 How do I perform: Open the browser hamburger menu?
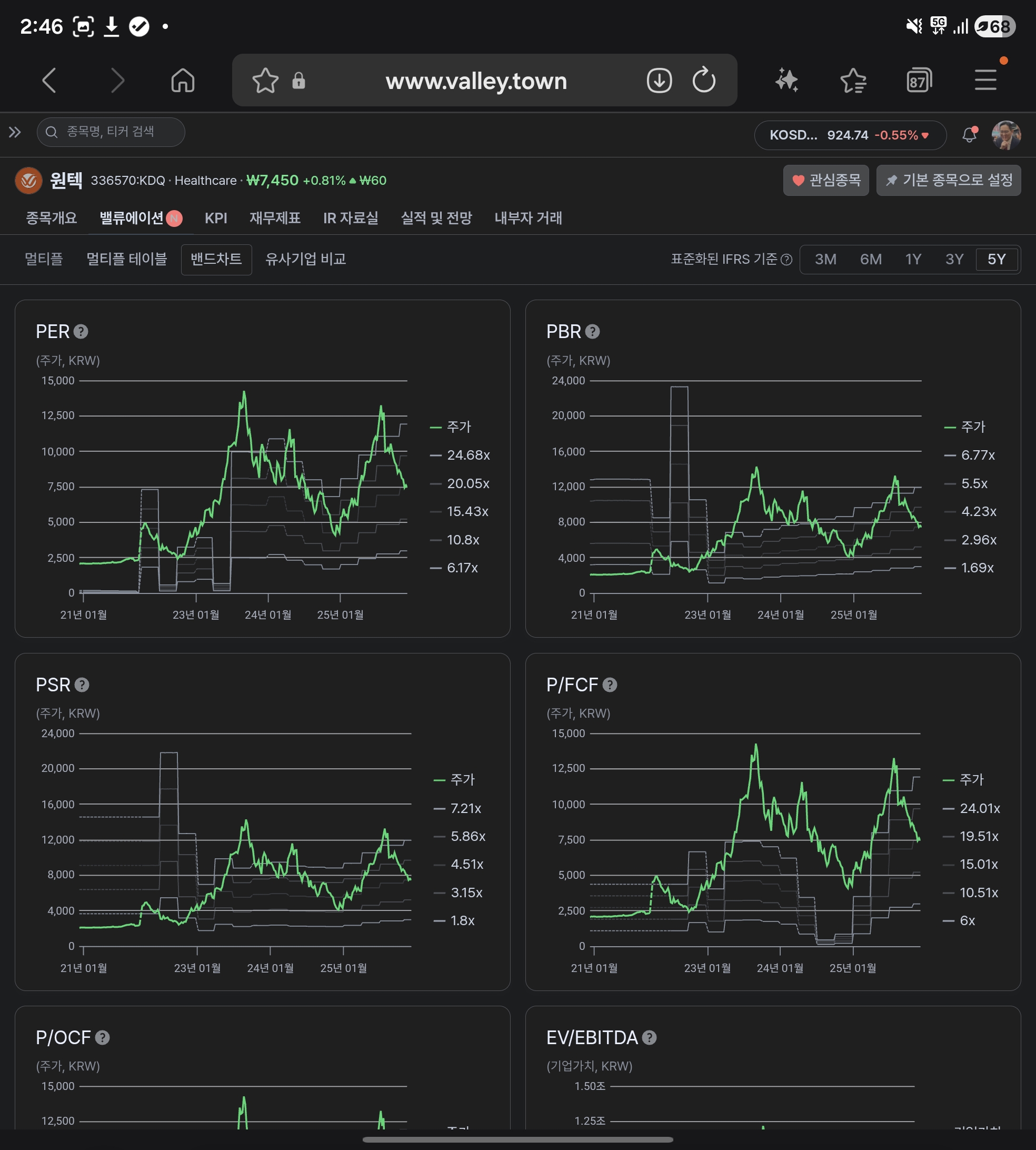[985, 80]
